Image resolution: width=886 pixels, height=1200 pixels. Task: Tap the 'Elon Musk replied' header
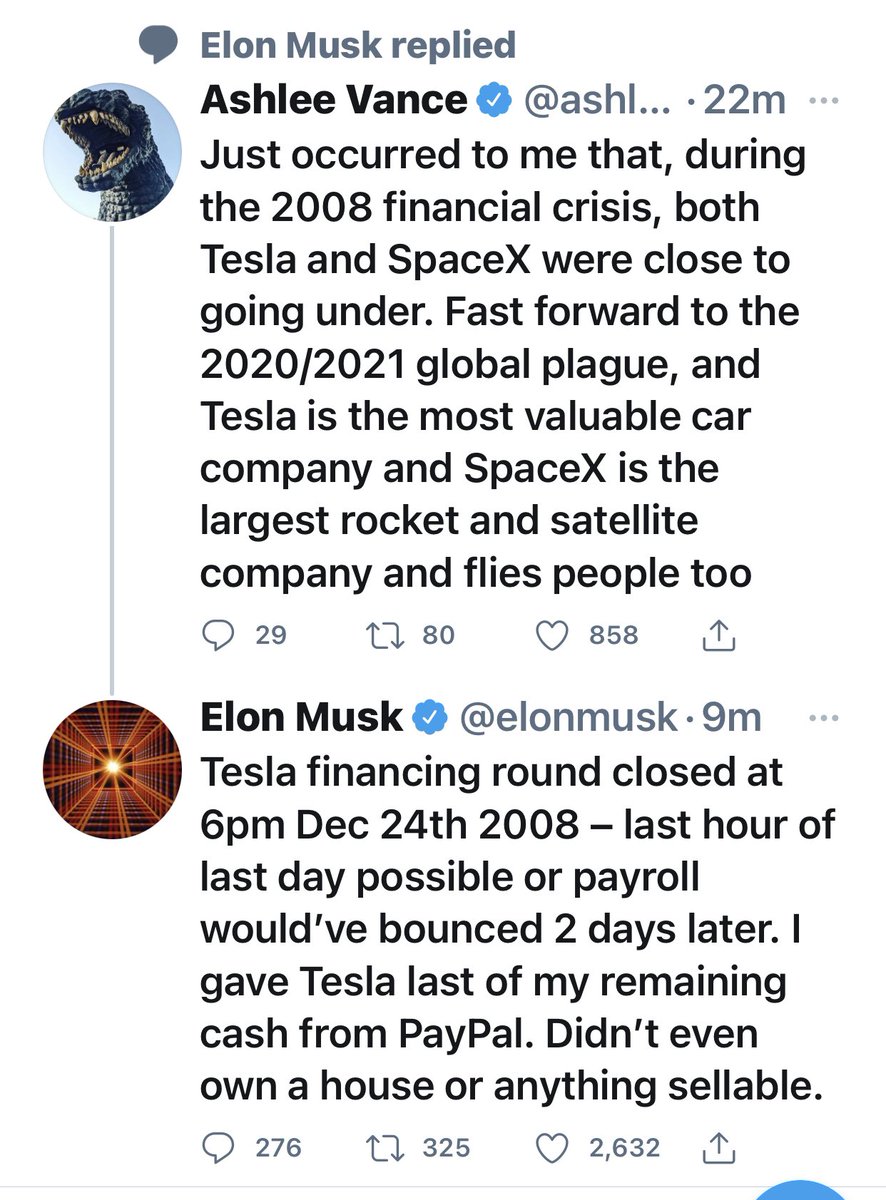click(x=358, y=44)
